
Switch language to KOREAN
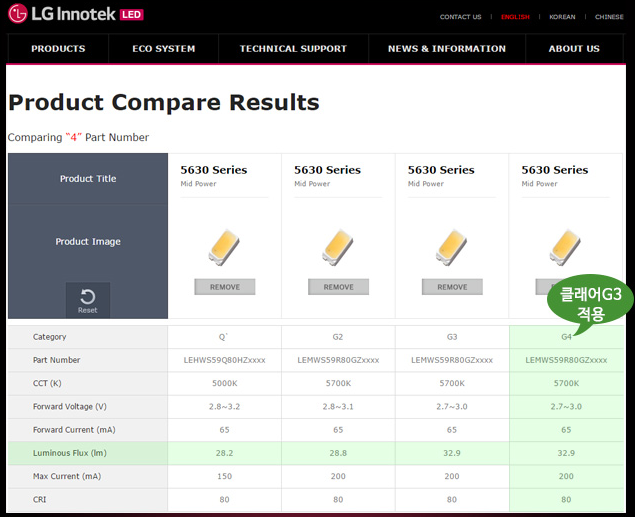[562, 17]
